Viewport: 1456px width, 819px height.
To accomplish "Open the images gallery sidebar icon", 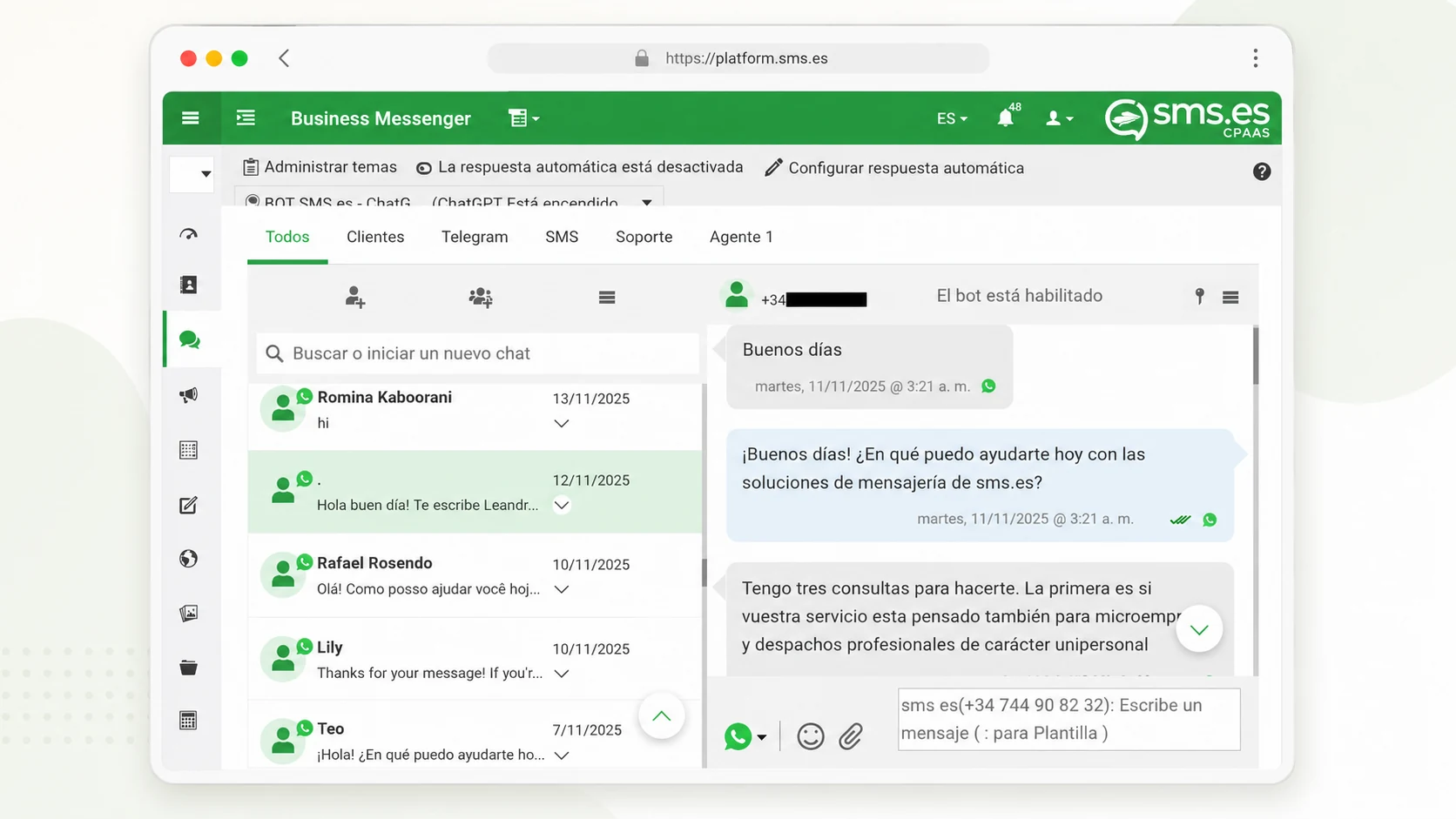I will [188, 614].
